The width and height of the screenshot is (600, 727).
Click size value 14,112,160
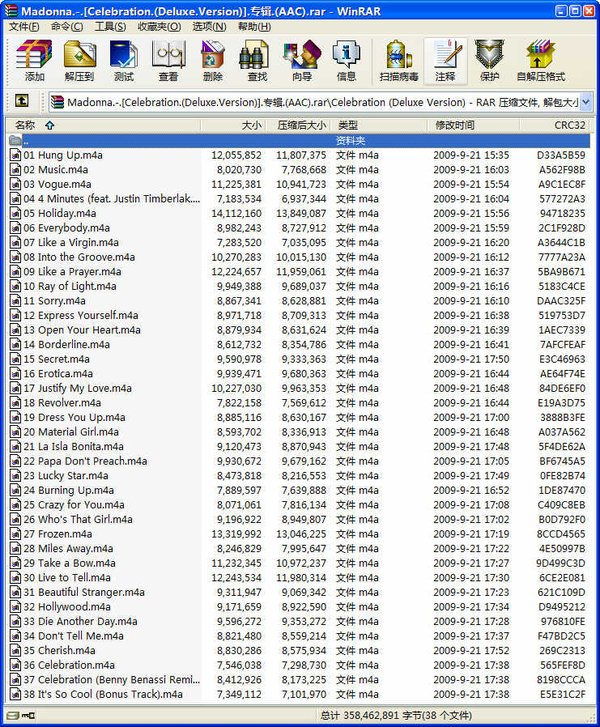click(236, 213)
